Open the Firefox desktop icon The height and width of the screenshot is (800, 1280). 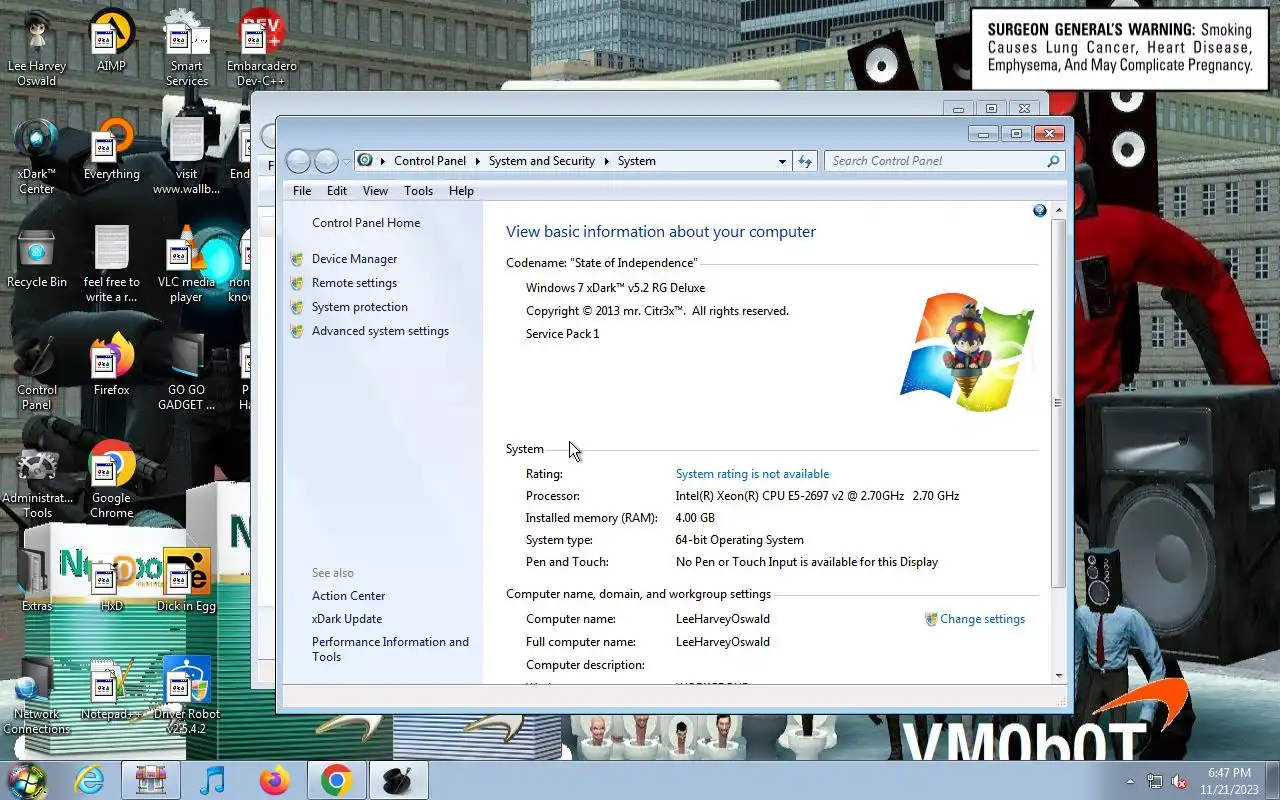[111, 366]
